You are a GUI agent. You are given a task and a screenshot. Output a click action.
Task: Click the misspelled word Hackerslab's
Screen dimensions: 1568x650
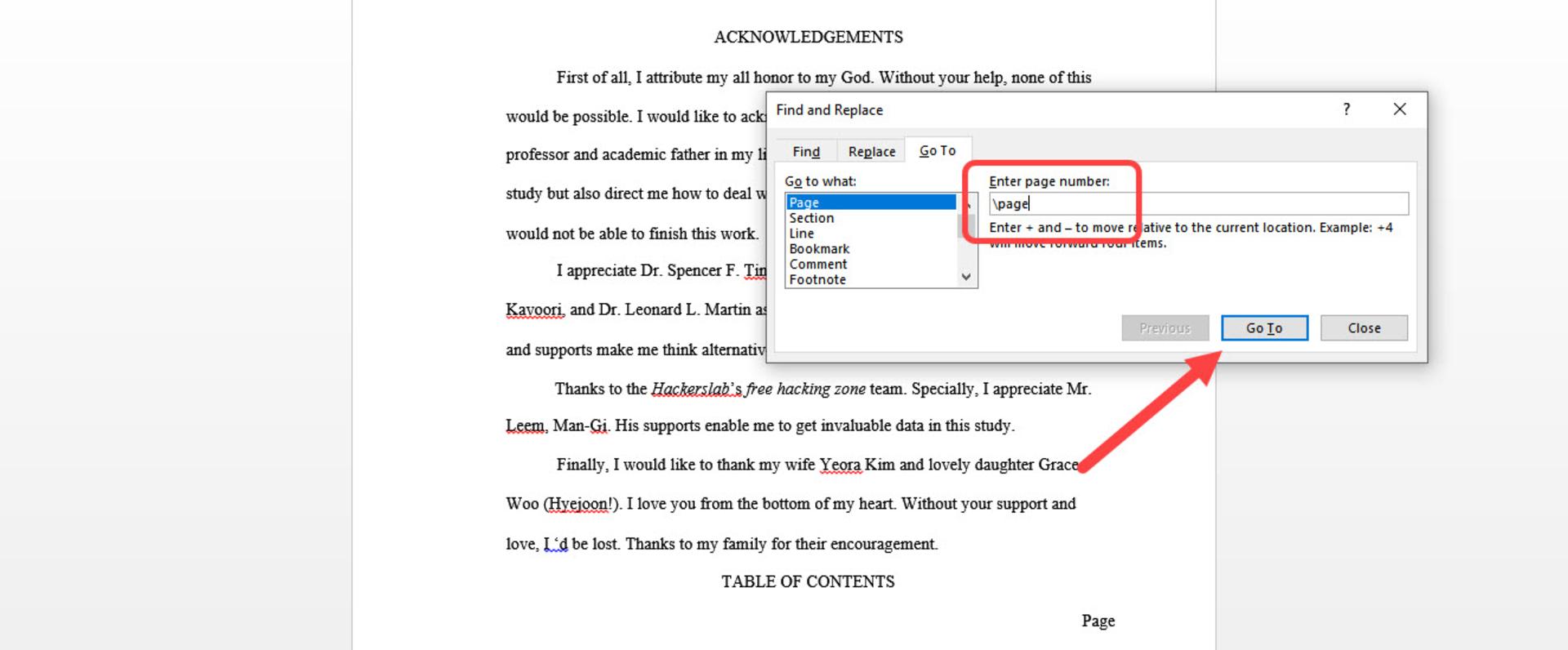tap(696, 389)
